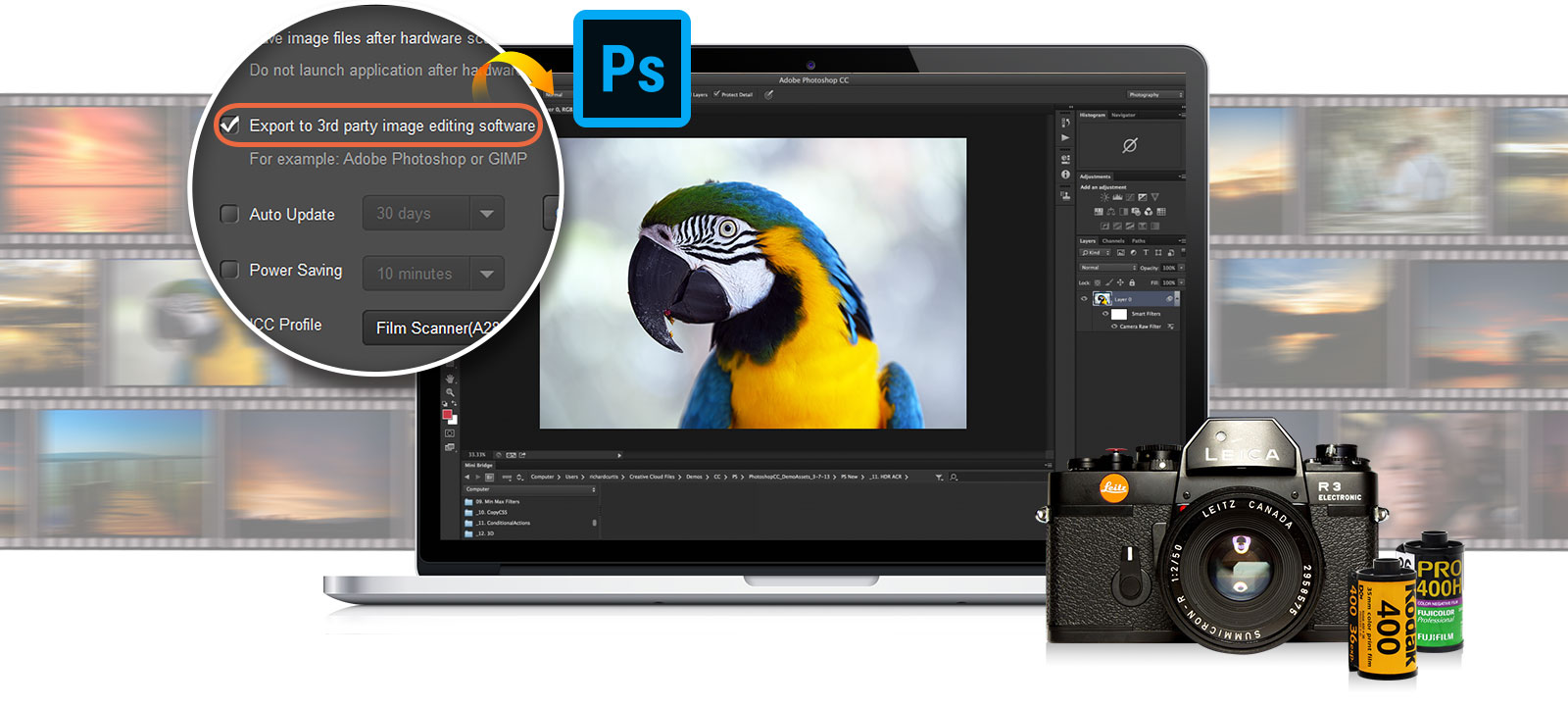Screen dimensions: 1568x708
Task: Click the Opacity 100% field
Action: tap(1168, 268)
